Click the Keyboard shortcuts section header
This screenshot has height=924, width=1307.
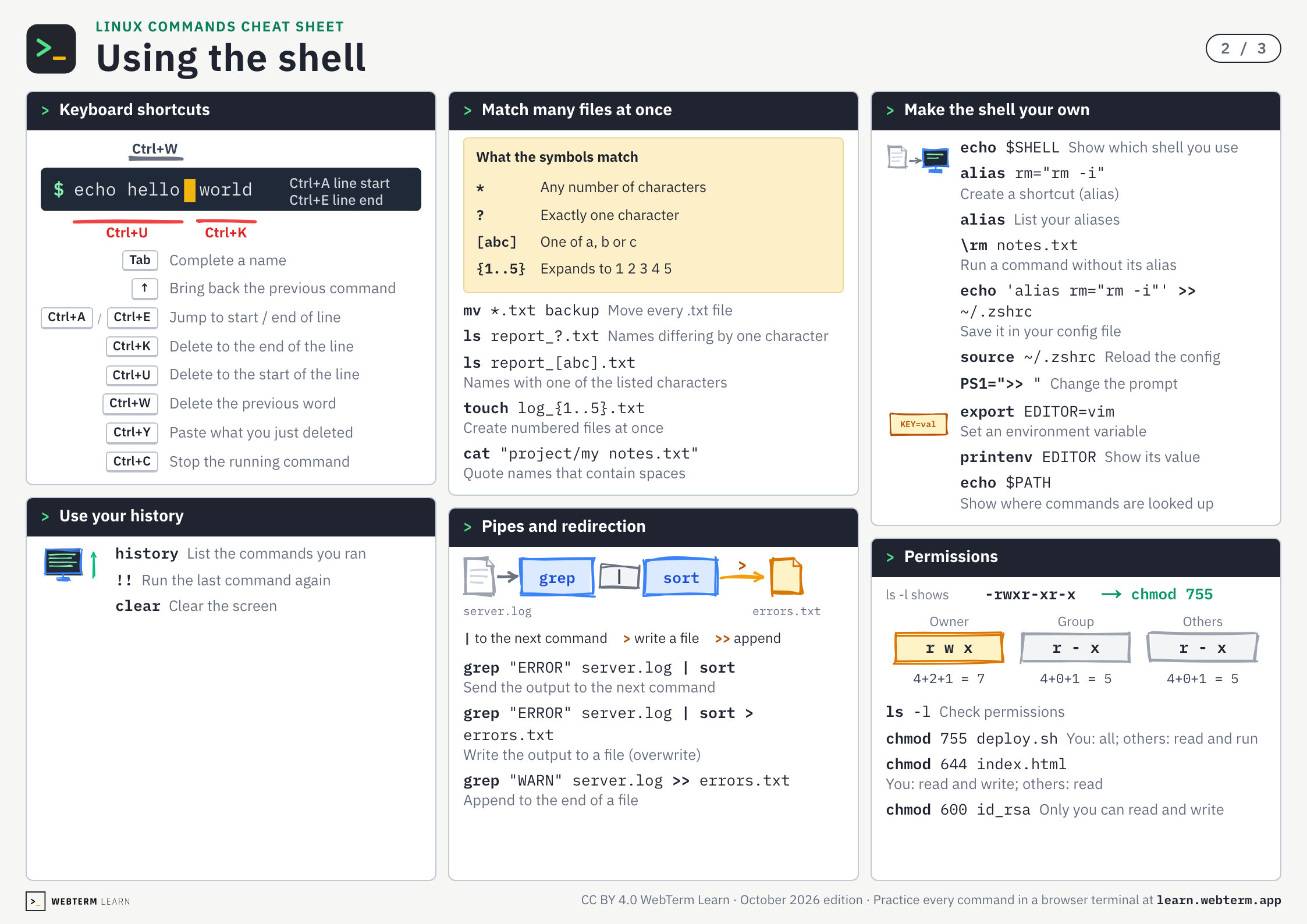(231, 110)
